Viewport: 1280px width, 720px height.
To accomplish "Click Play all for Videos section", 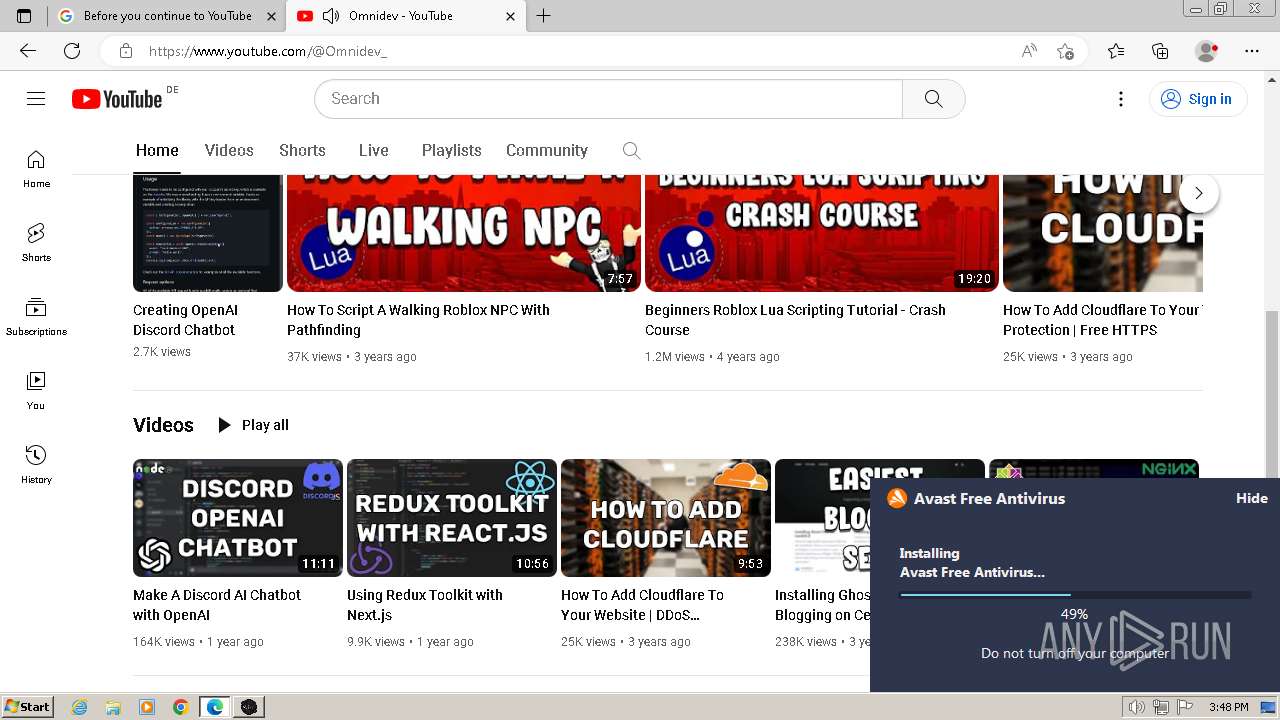I will [x=253, y=425].
